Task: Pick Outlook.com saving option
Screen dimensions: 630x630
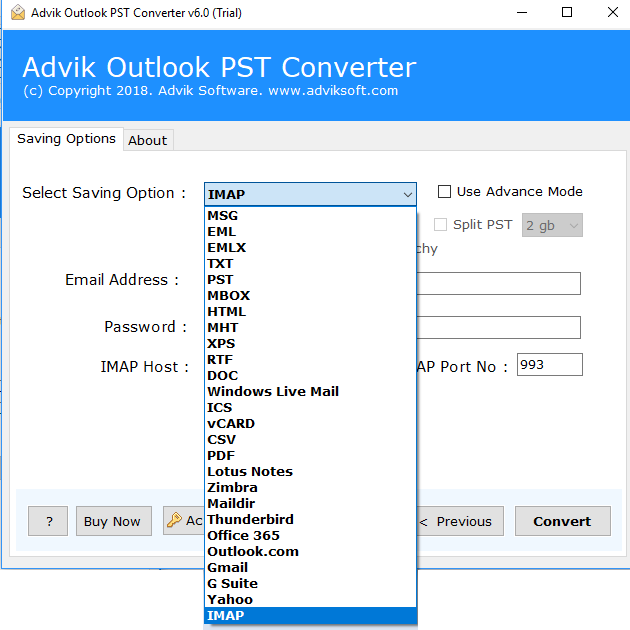Action: coord(310,552)
